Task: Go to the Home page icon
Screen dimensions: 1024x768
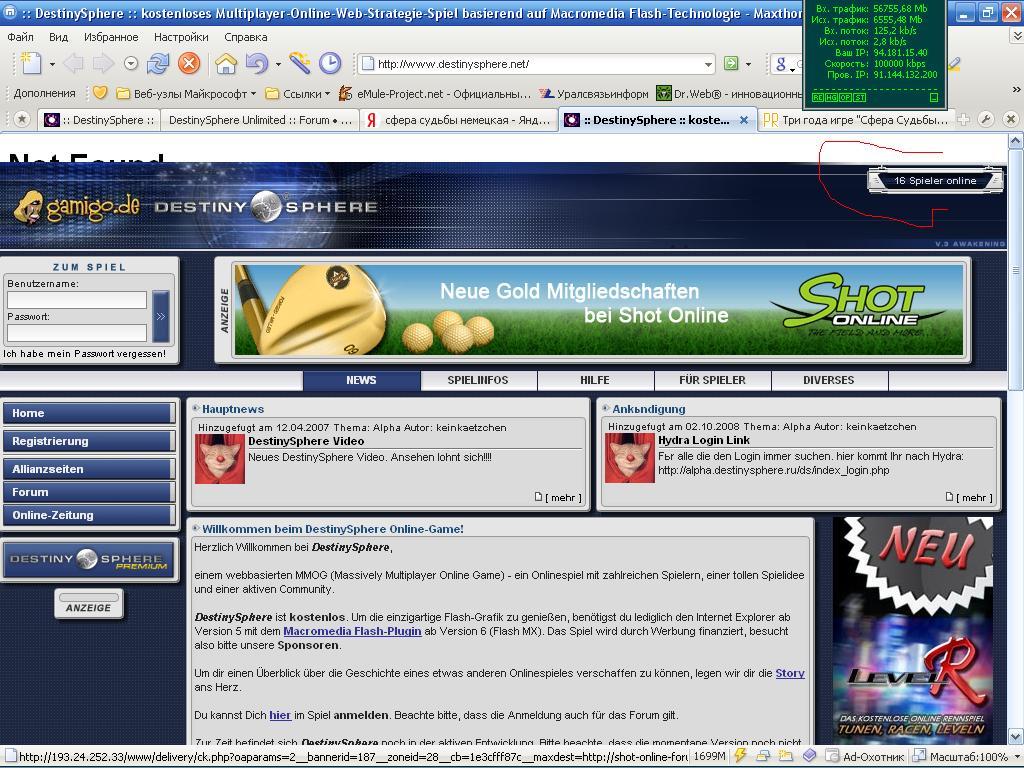Action: tap(226, 63)
